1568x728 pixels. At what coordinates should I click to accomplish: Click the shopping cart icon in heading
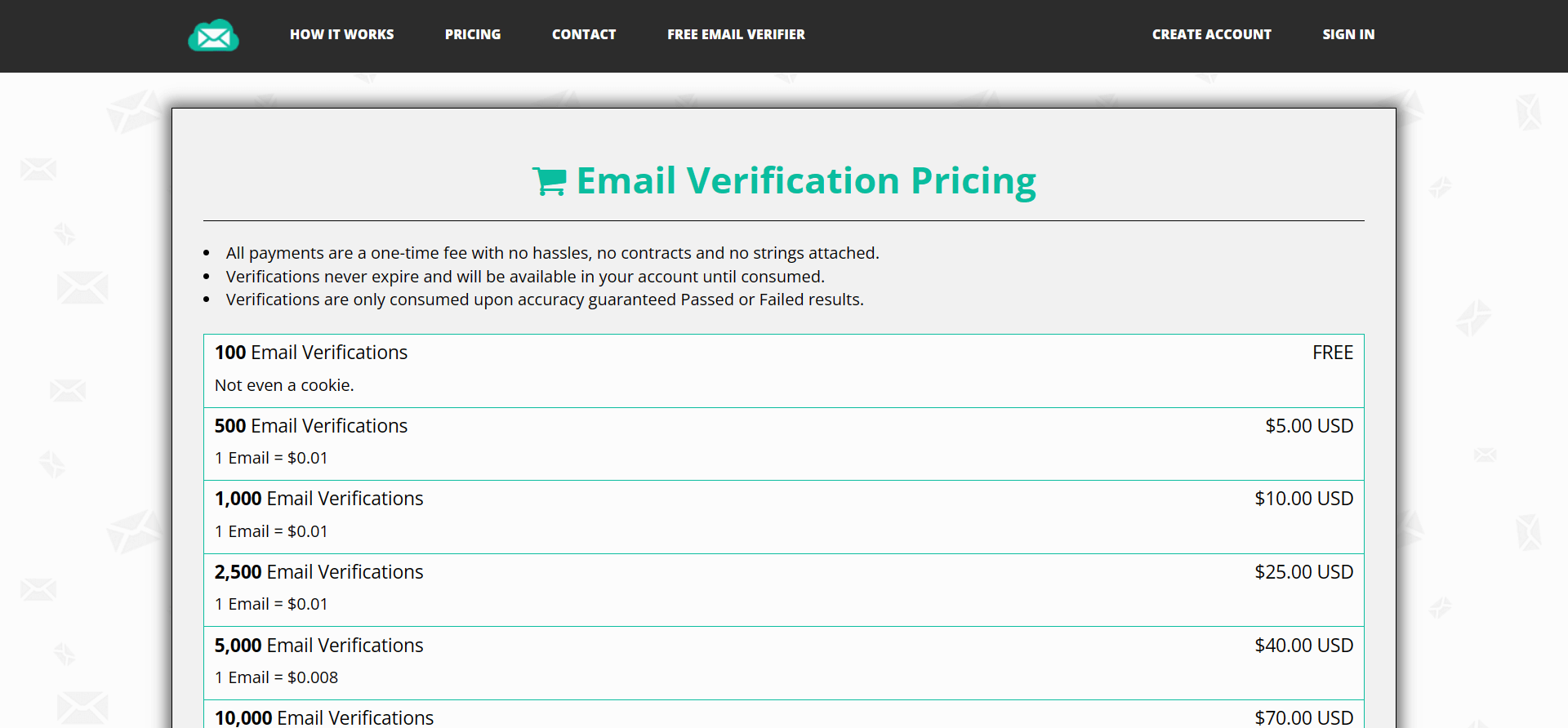coord(549,181)
